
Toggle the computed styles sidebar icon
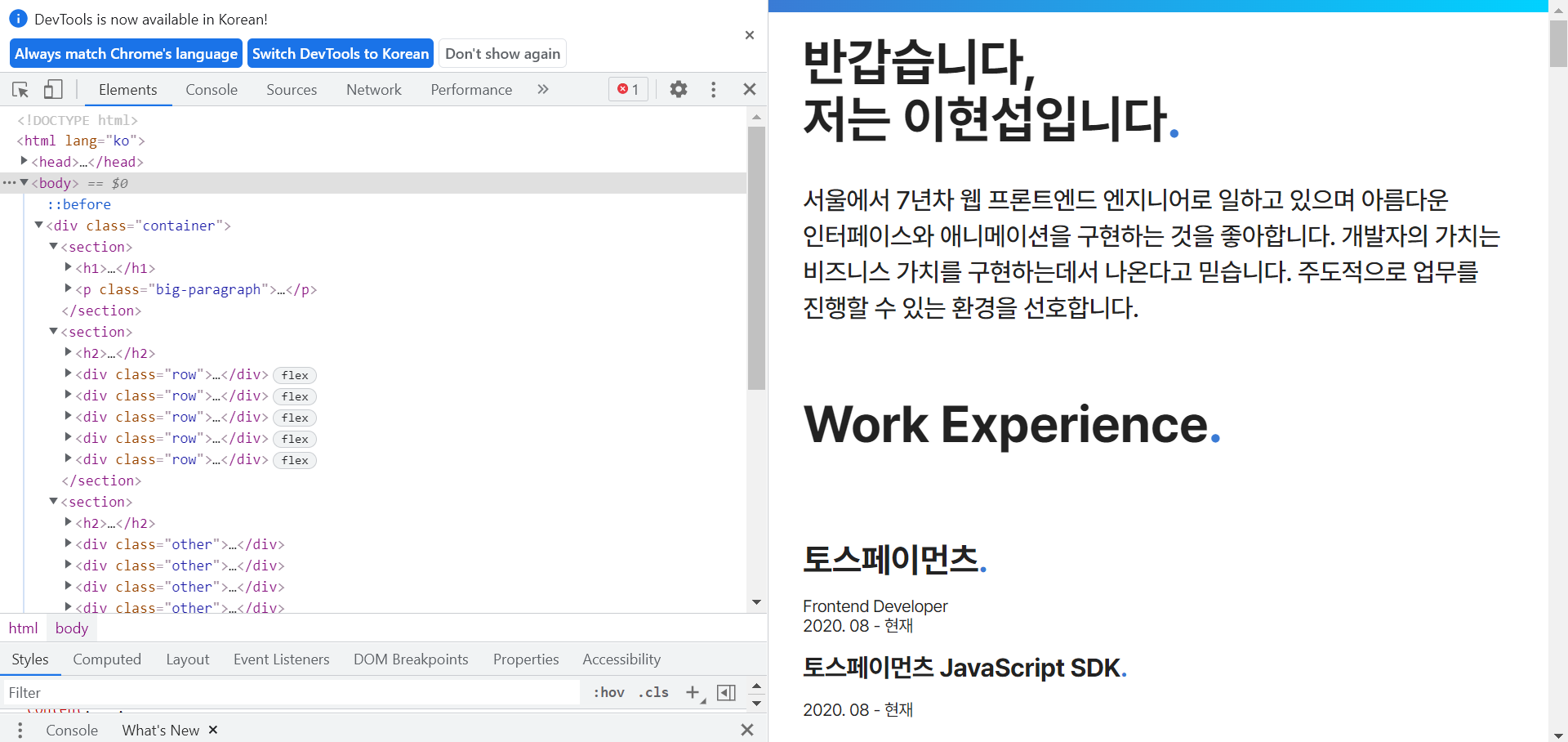pyautogui.click(x=726, y=692)
